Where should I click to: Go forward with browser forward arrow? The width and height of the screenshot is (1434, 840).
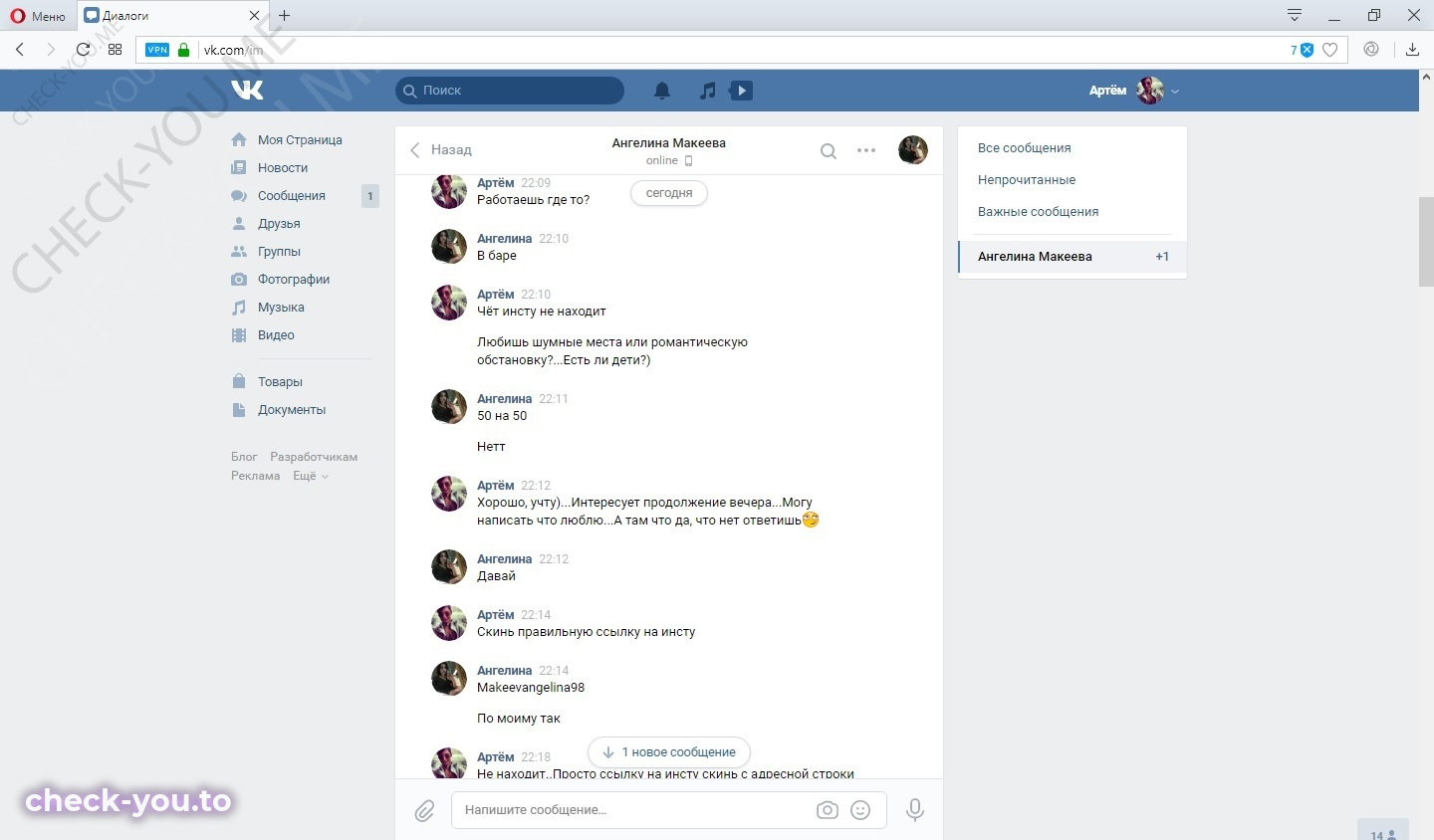[51, 49]
